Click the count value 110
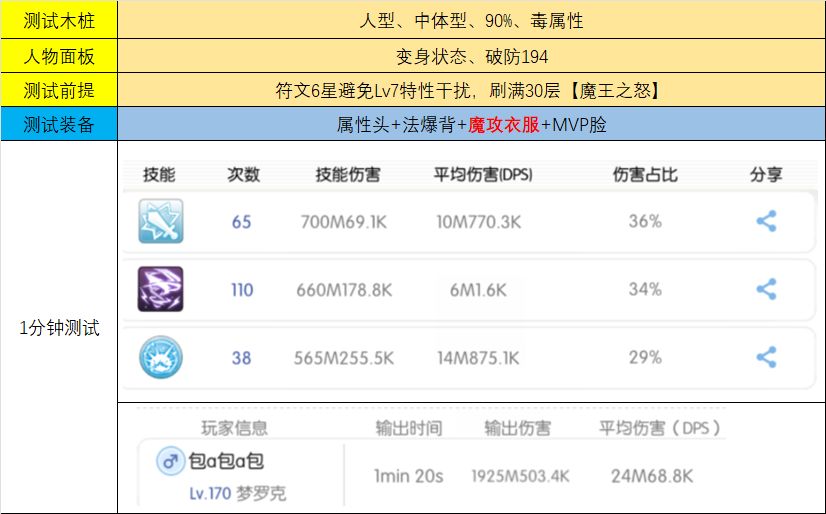 [242, 290]
